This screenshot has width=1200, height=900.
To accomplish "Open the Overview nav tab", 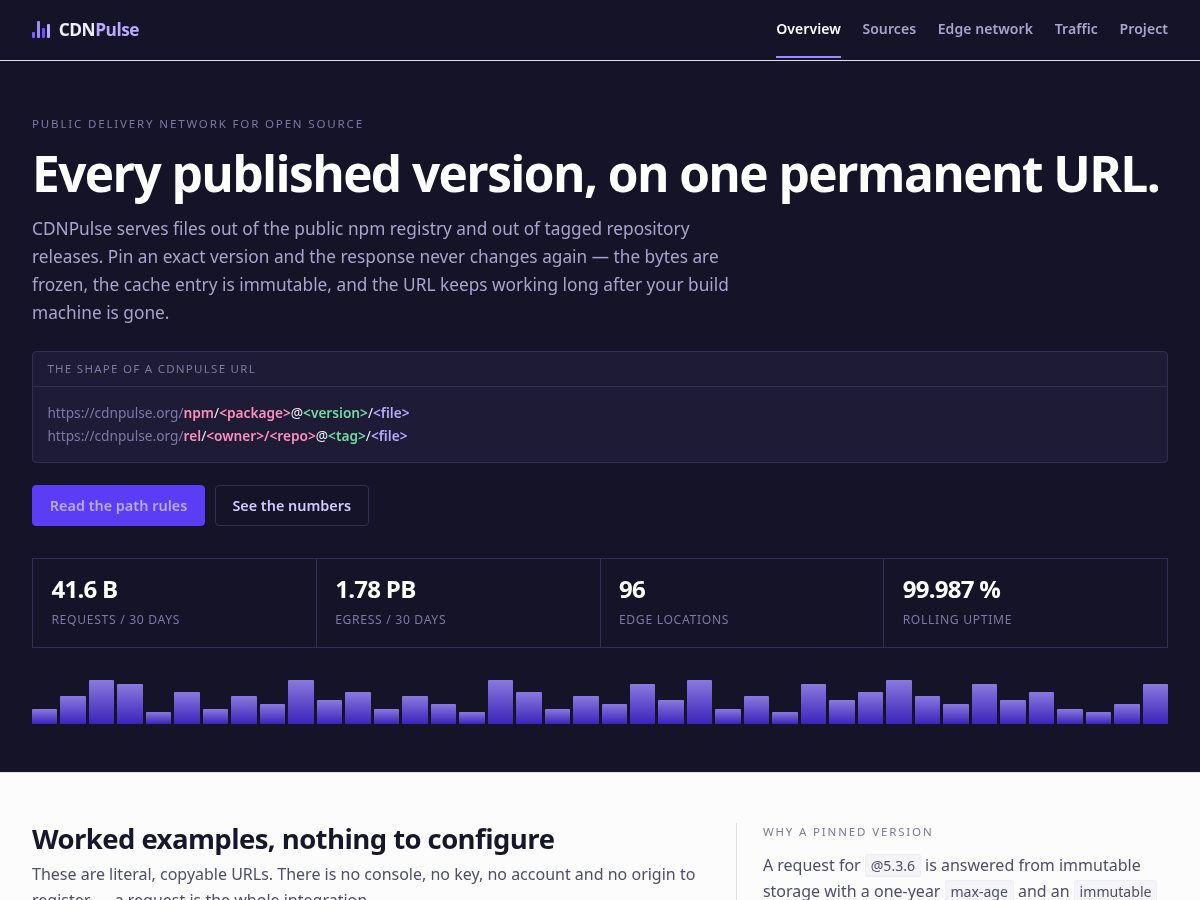I will click(808, 29).
